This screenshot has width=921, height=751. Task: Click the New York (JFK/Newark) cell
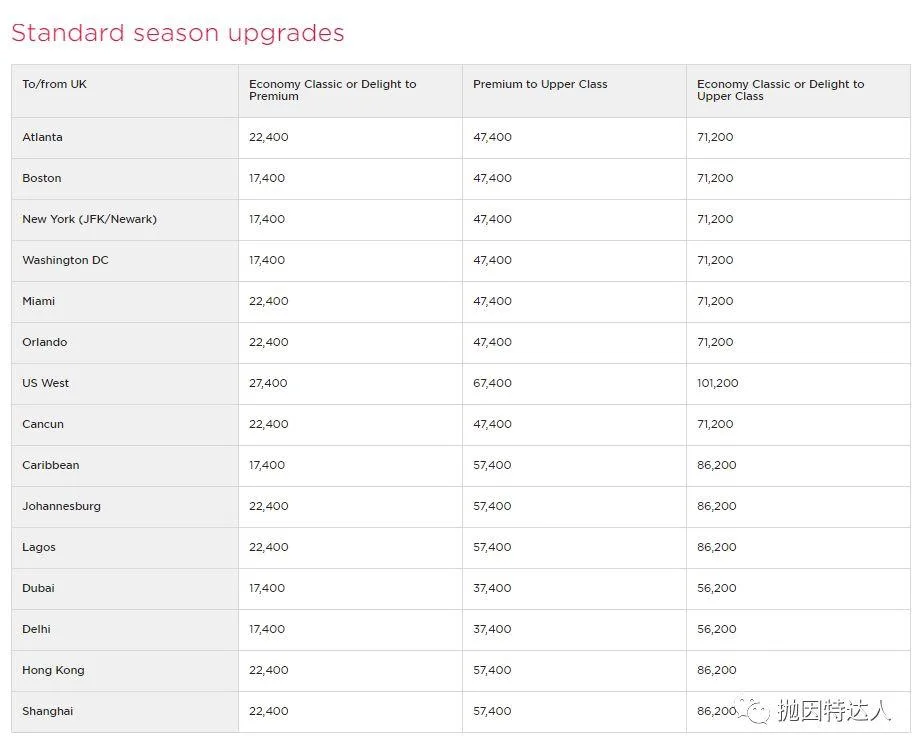coord(90,219)
